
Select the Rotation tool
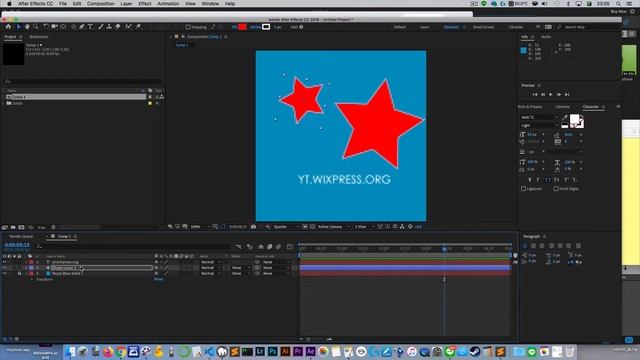[46, 27]
